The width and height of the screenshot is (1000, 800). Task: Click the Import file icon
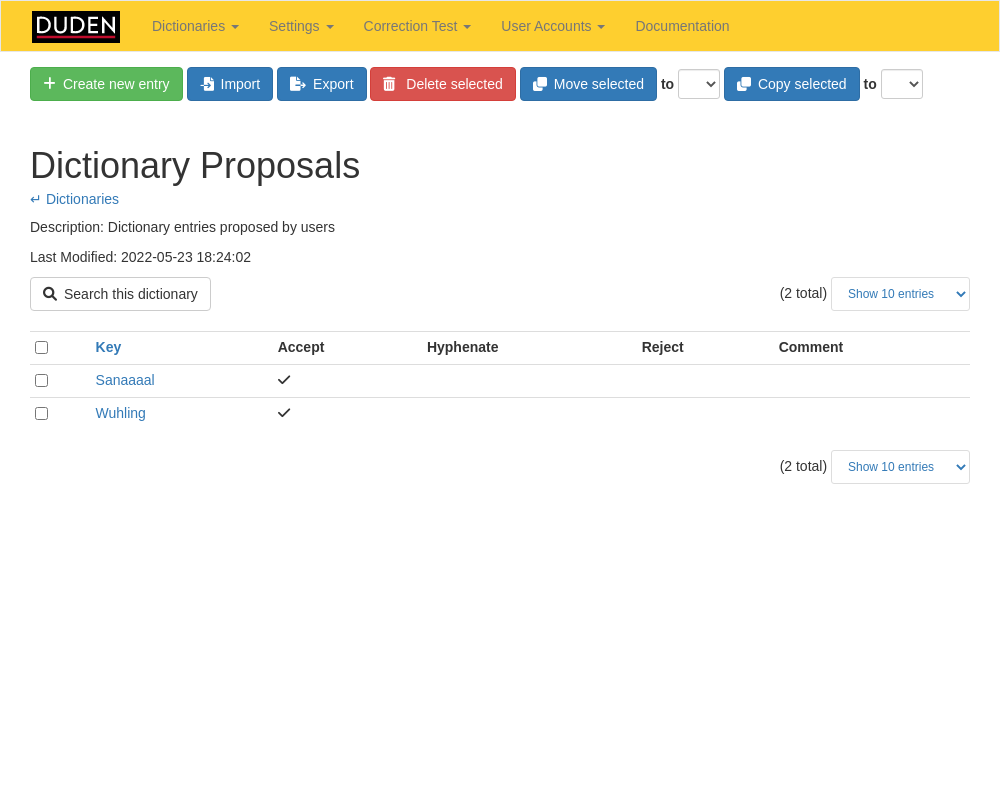(207, 84)
